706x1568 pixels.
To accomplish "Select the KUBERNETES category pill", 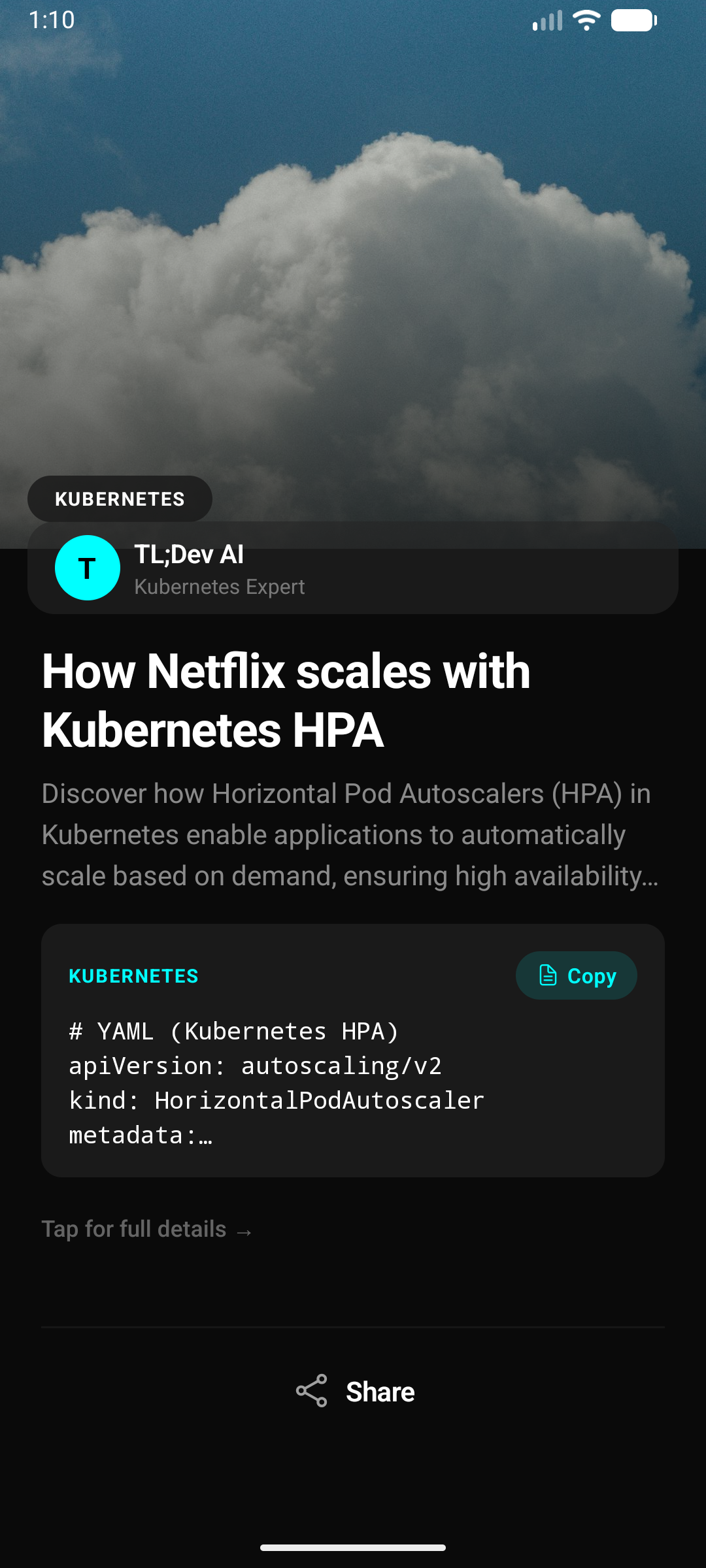I will click(x=120, y=498).
